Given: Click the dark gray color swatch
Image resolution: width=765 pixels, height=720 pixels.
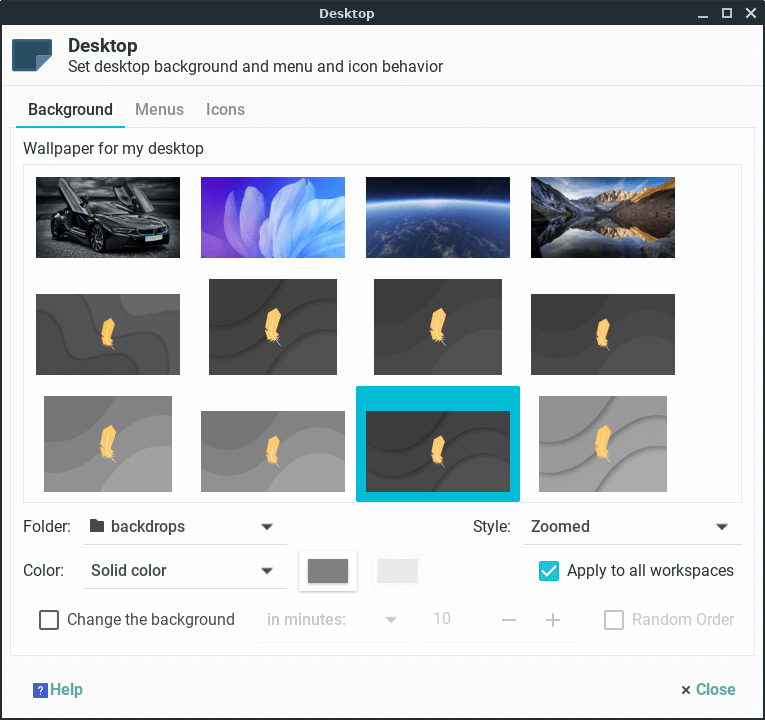Looking at the screenshot, I should point(328,571).
